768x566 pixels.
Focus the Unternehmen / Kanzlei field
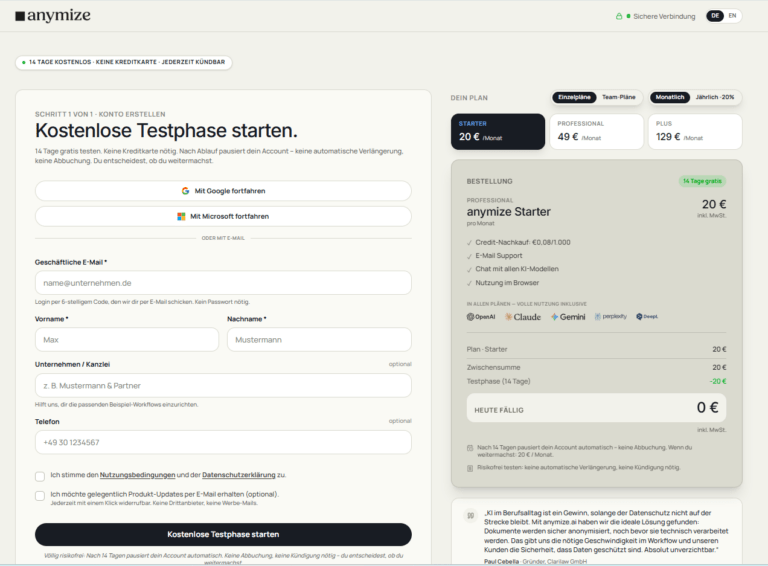tap(223, 386)
